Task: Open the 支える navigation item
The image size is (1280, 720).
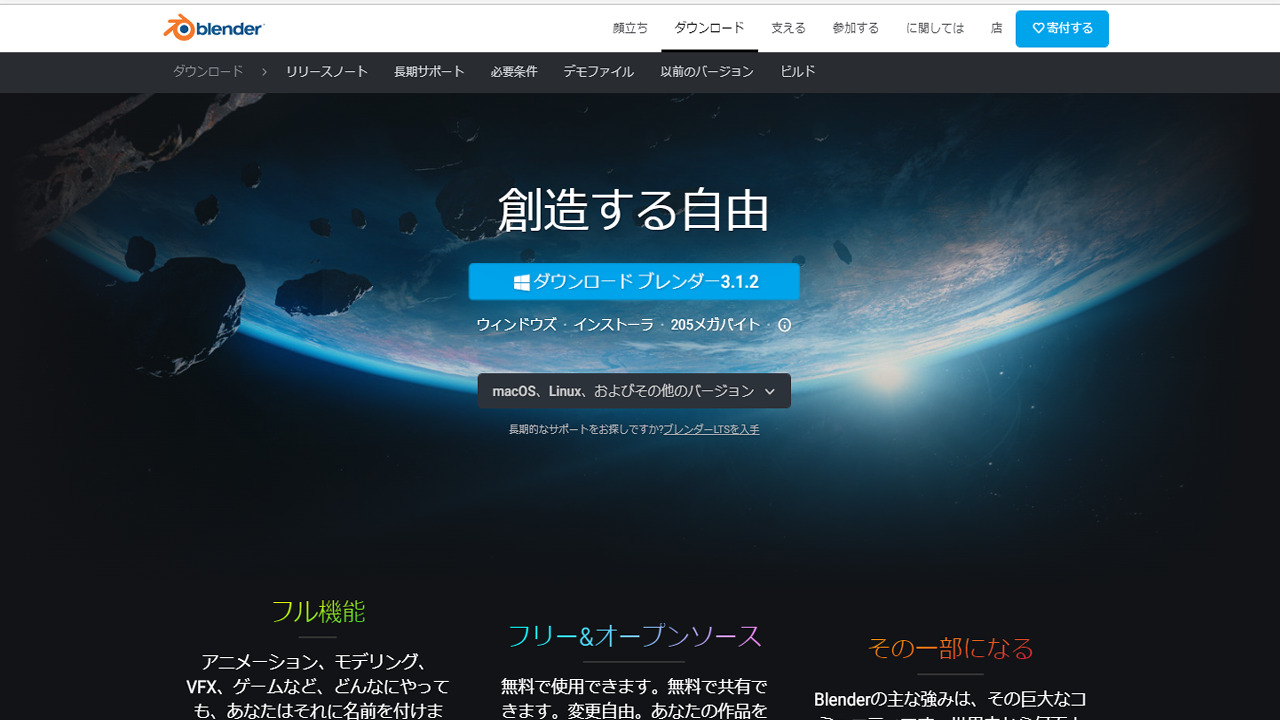Action: click(x=788, y=28)
